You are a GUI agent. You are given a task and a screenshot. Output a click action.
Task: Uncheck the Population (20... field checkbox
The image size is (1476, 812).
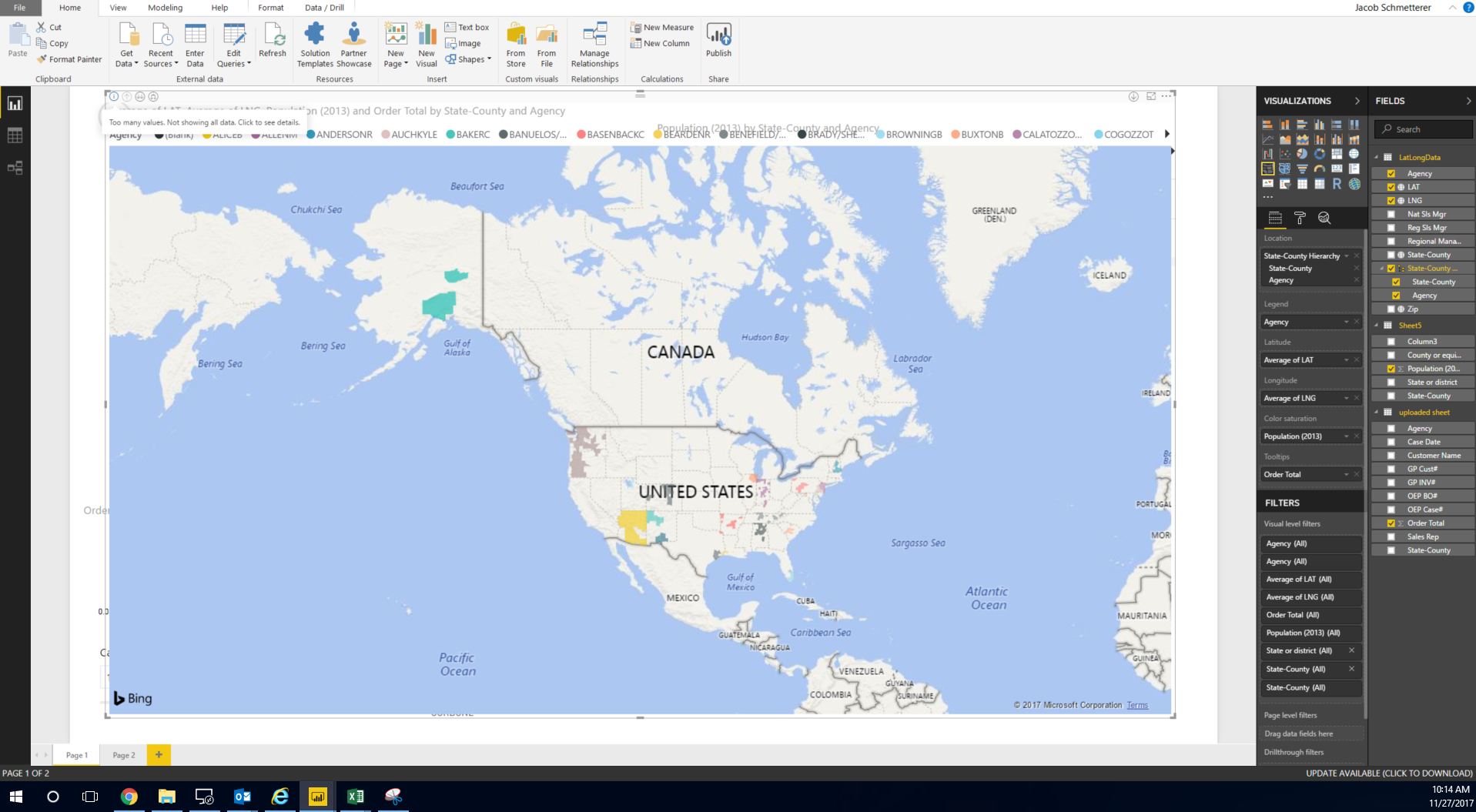(1391, 369)
